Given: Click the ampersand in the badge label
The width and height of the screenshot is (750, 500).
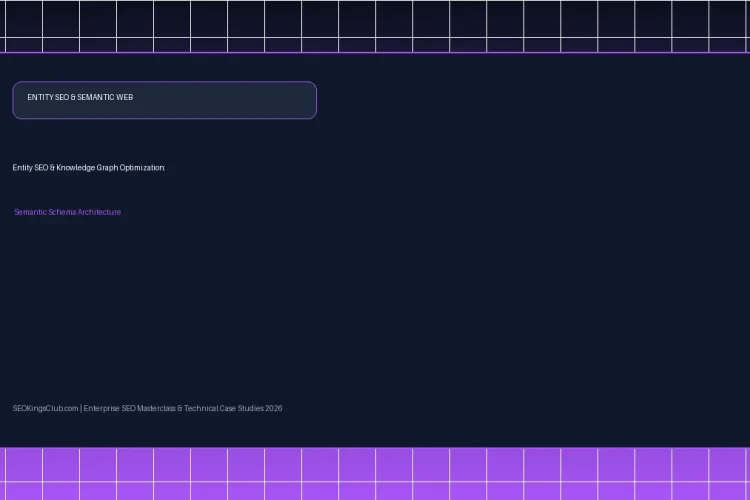Looking at the screenshot, I should [73, 97].
